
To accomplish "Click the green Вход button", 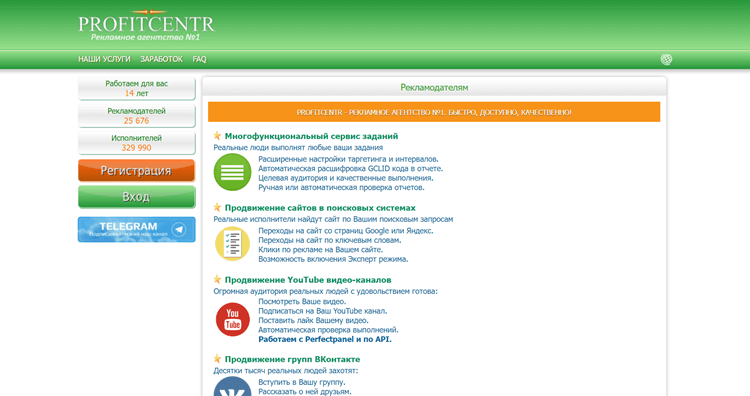I will coord(136,197).
